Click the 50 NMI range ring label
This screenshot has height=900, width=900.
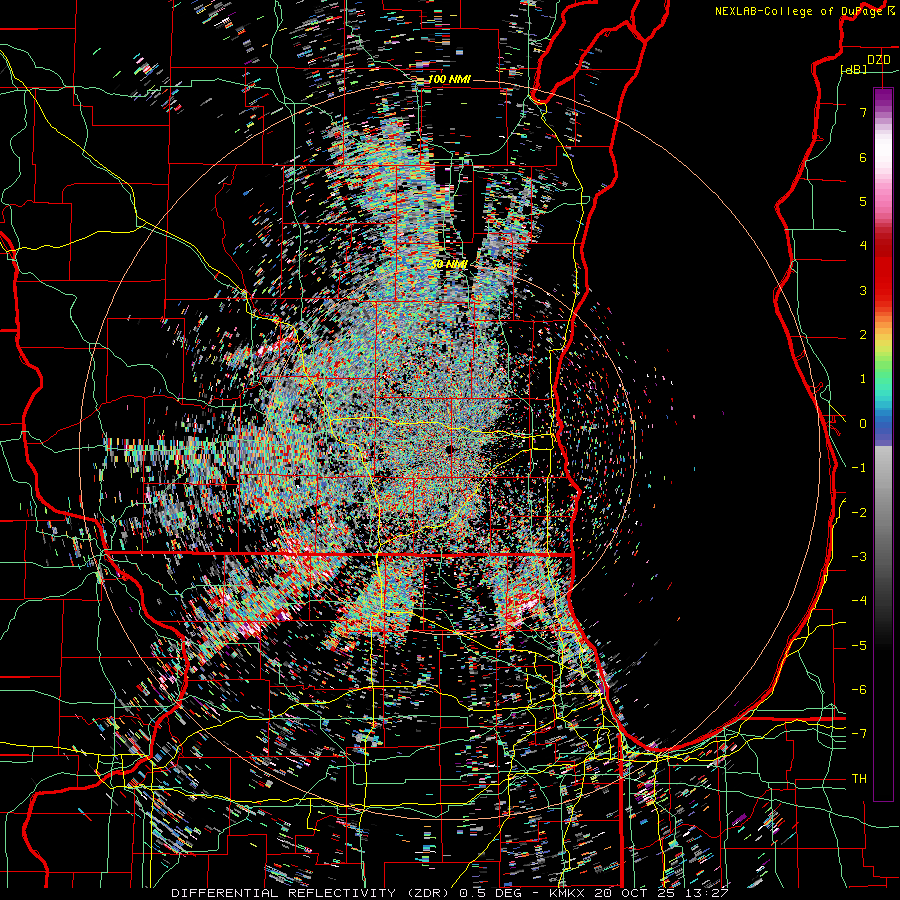pyautogui.click(x=449, y=264)
